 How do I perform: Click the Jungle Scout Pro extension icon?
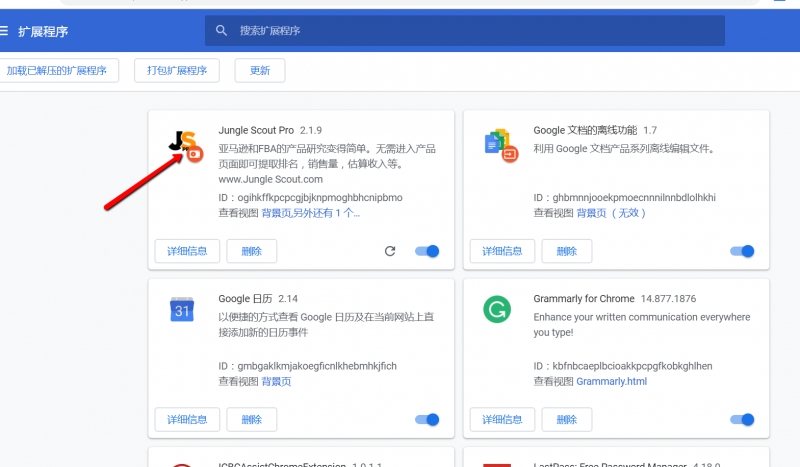185,145
